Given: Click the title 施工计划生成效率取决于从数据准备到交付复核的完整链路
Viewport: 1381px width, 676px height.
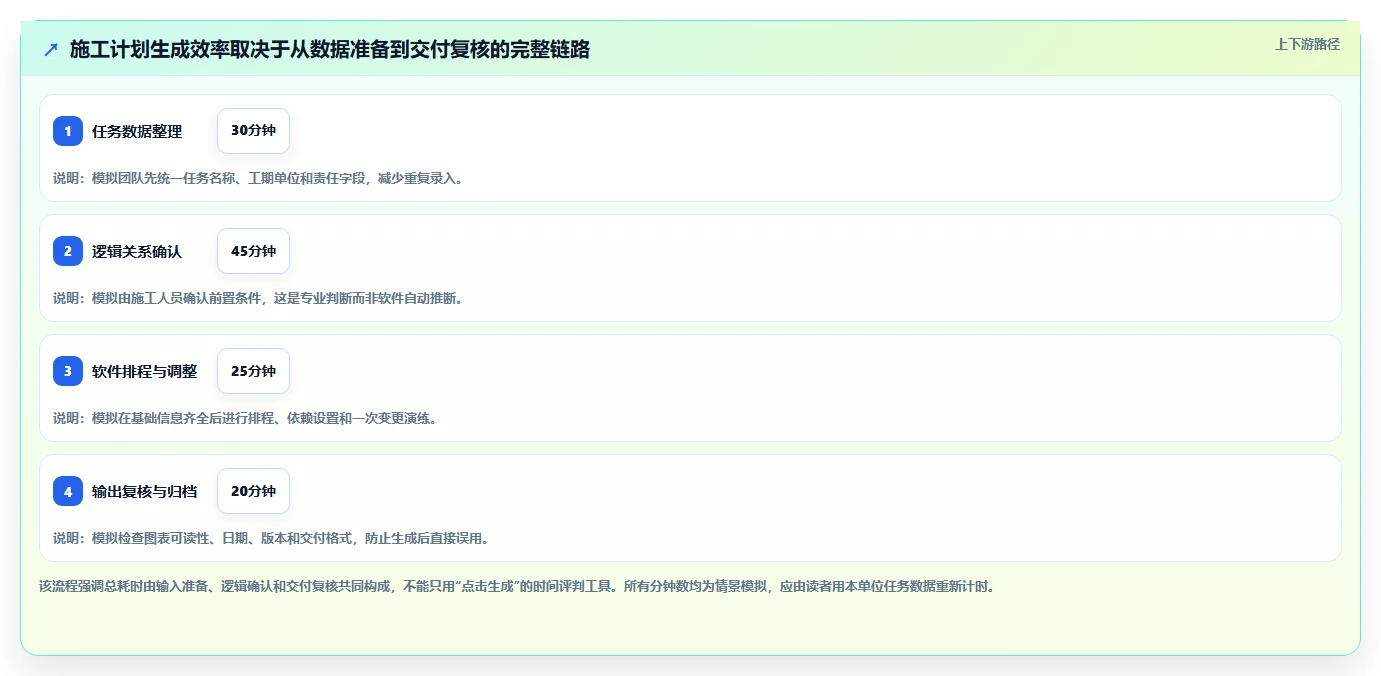Looking at the screenshot, I should click(x=330, y=49).
